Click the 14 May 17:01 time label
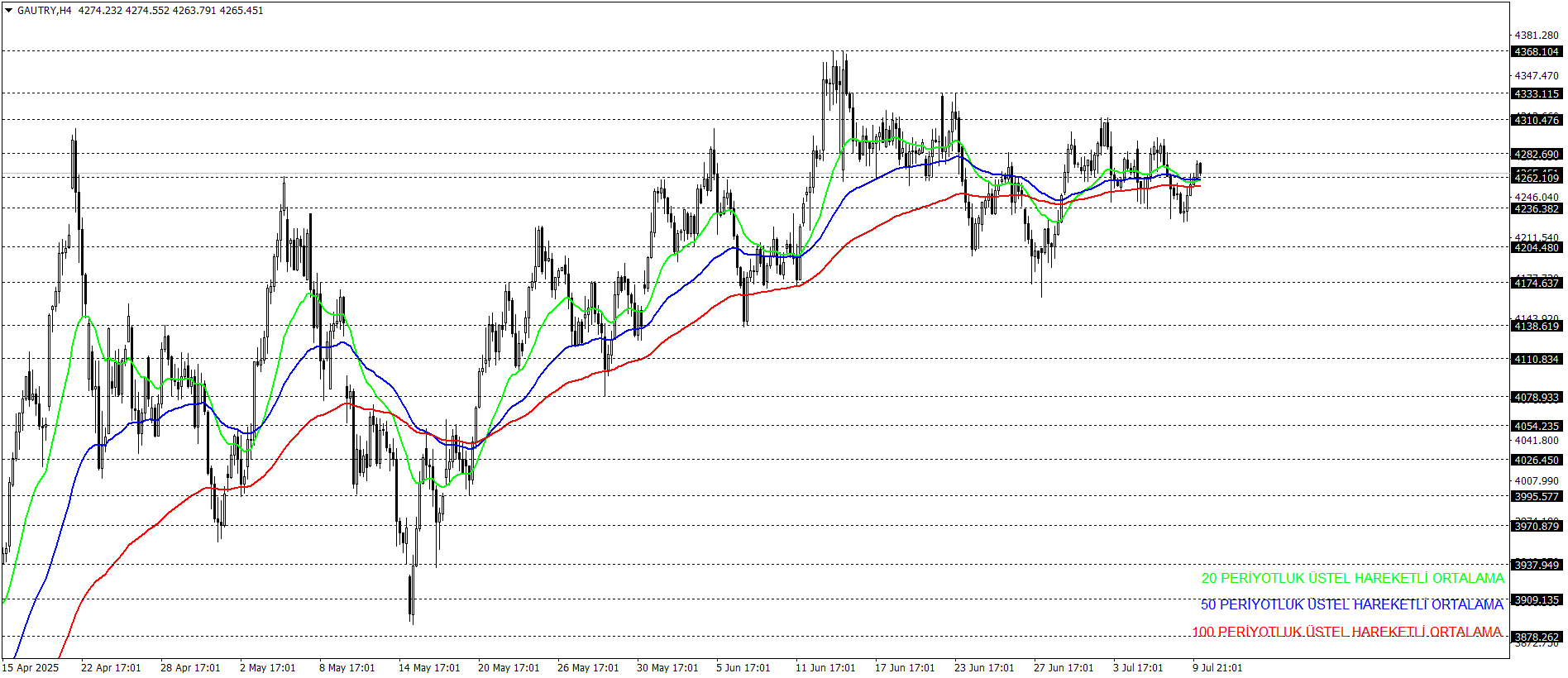The width and height of the screenshot is (1568, 678). click(428, 667)
